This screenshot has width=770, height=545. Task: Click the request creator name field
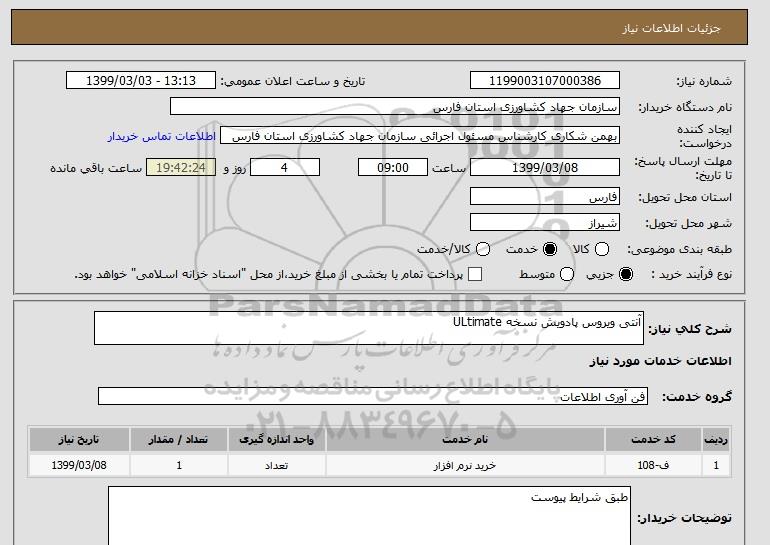pyautogui.click(x=420, y=136)
